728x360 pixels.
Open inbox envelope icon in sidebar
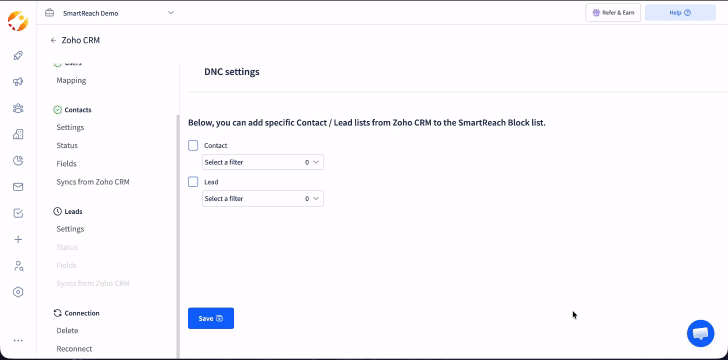(x=18, y=187)
